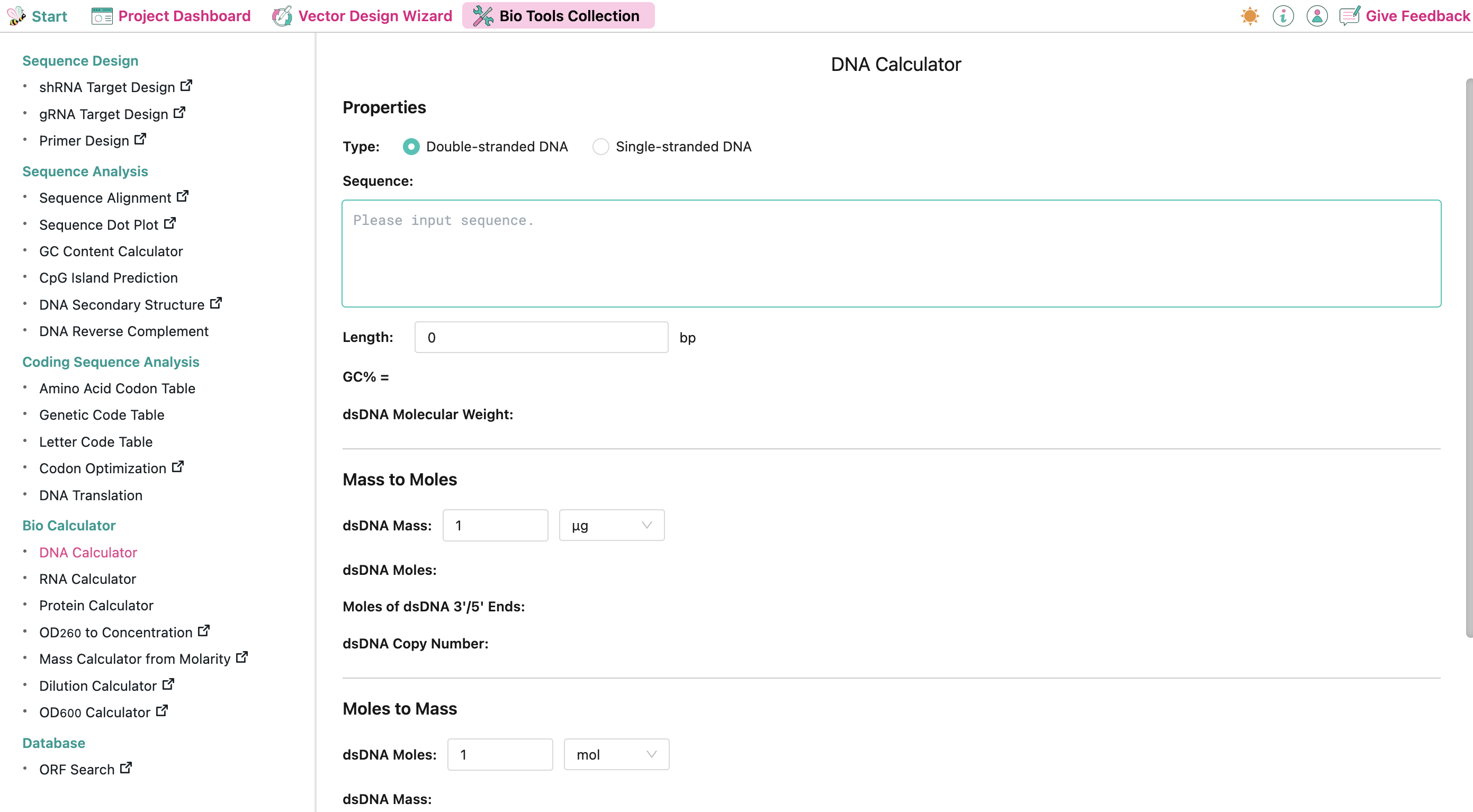Viewport: 1473px width, 812px height.
Task: Open GC Content Calculator tool
Action: click(x=111, y=251)
